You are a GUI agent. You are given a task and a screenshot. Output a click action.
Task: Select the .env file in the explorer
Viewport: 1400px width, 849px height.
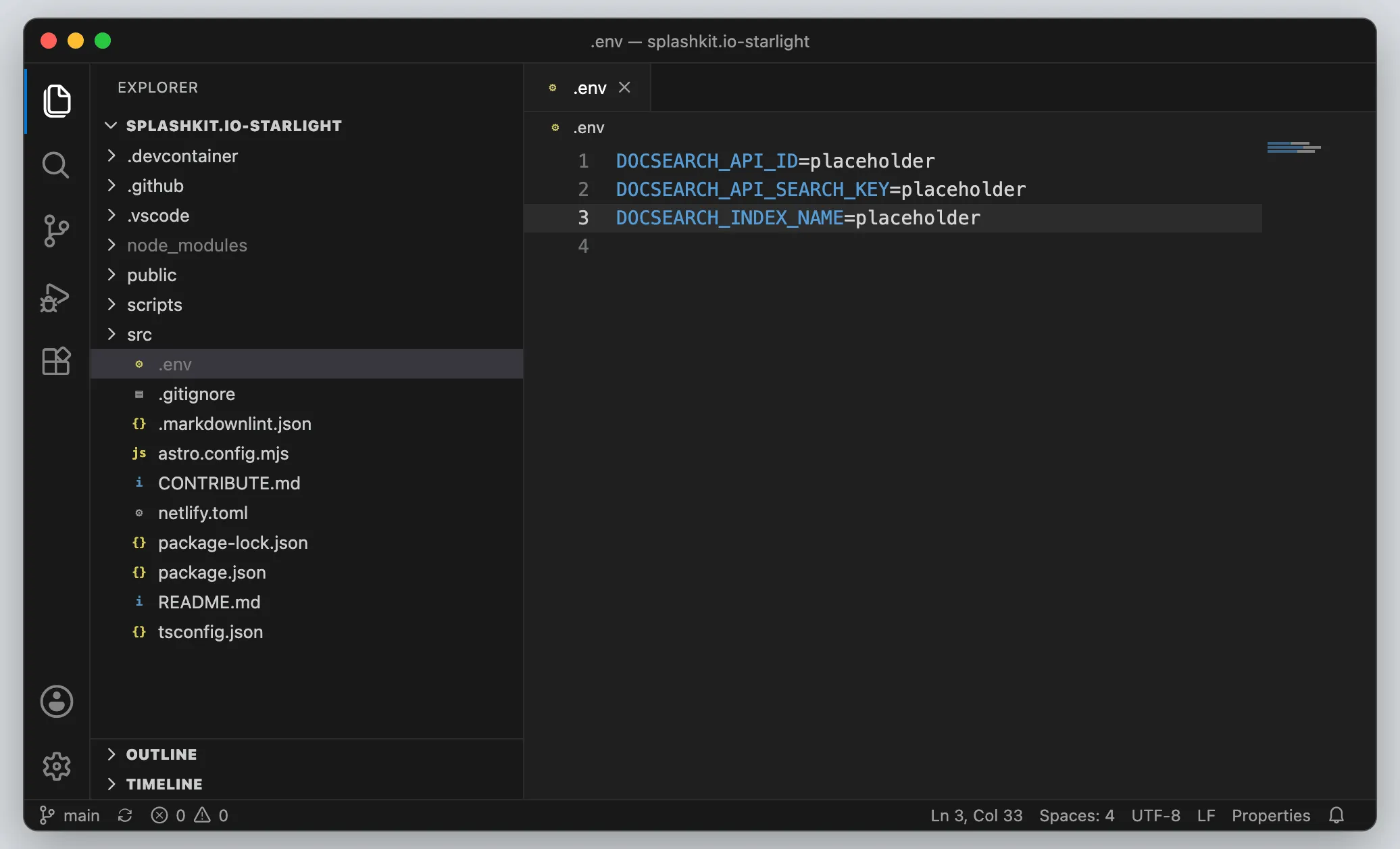coord(307,364)
